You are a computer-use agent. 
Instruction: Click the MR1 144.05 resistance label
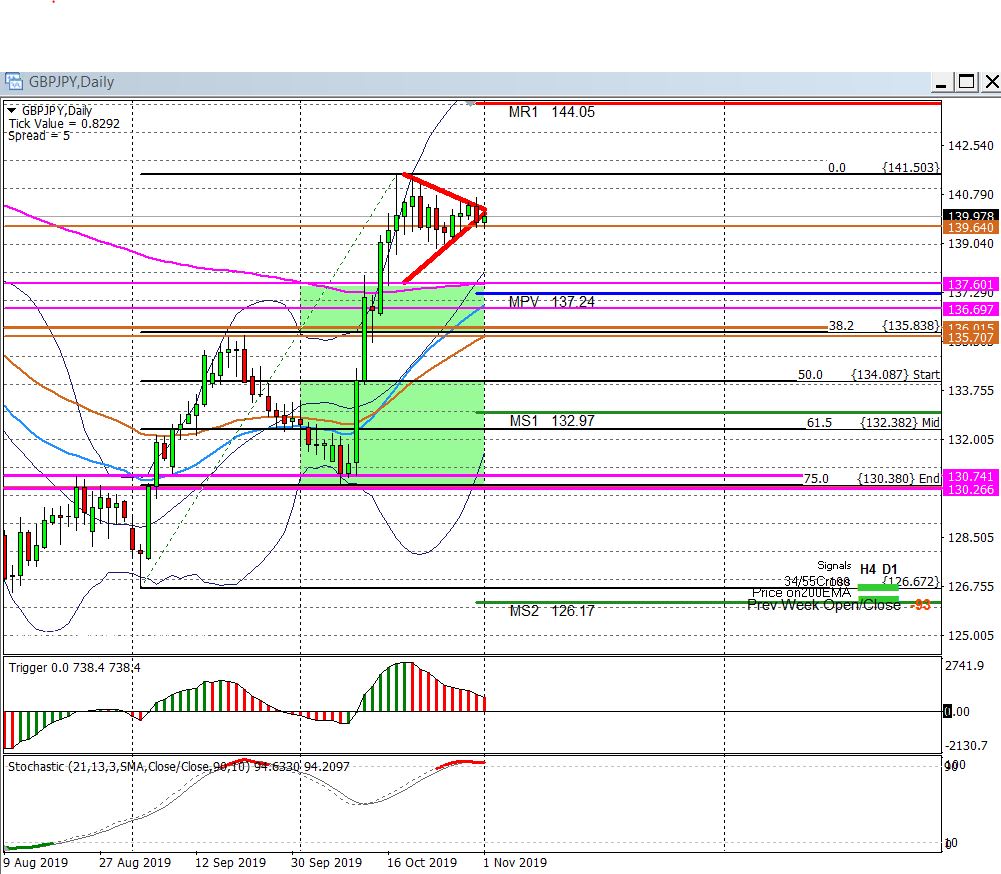pyautogui.click(x=551, y=113)
